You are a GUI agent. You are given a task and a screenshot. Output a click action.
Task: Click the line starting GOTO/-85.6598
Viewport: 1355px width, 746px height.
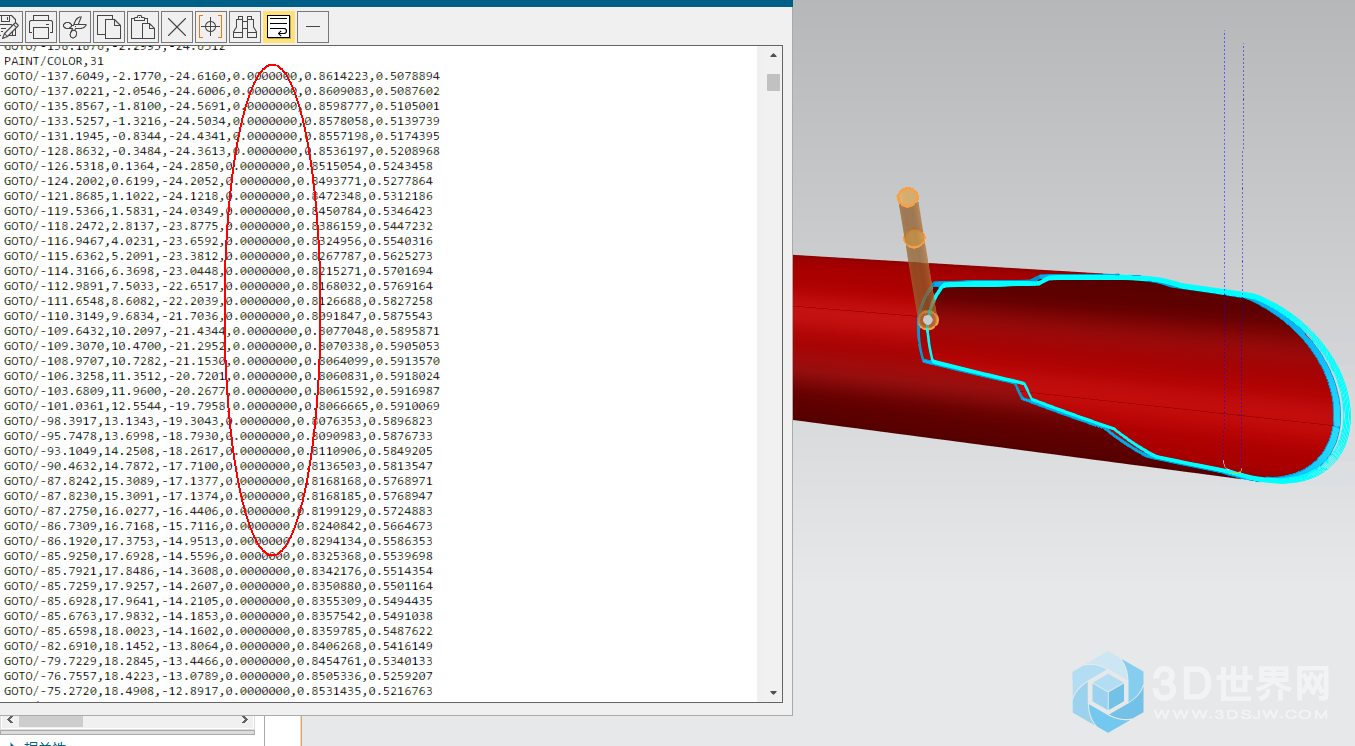tap(219, 631)
